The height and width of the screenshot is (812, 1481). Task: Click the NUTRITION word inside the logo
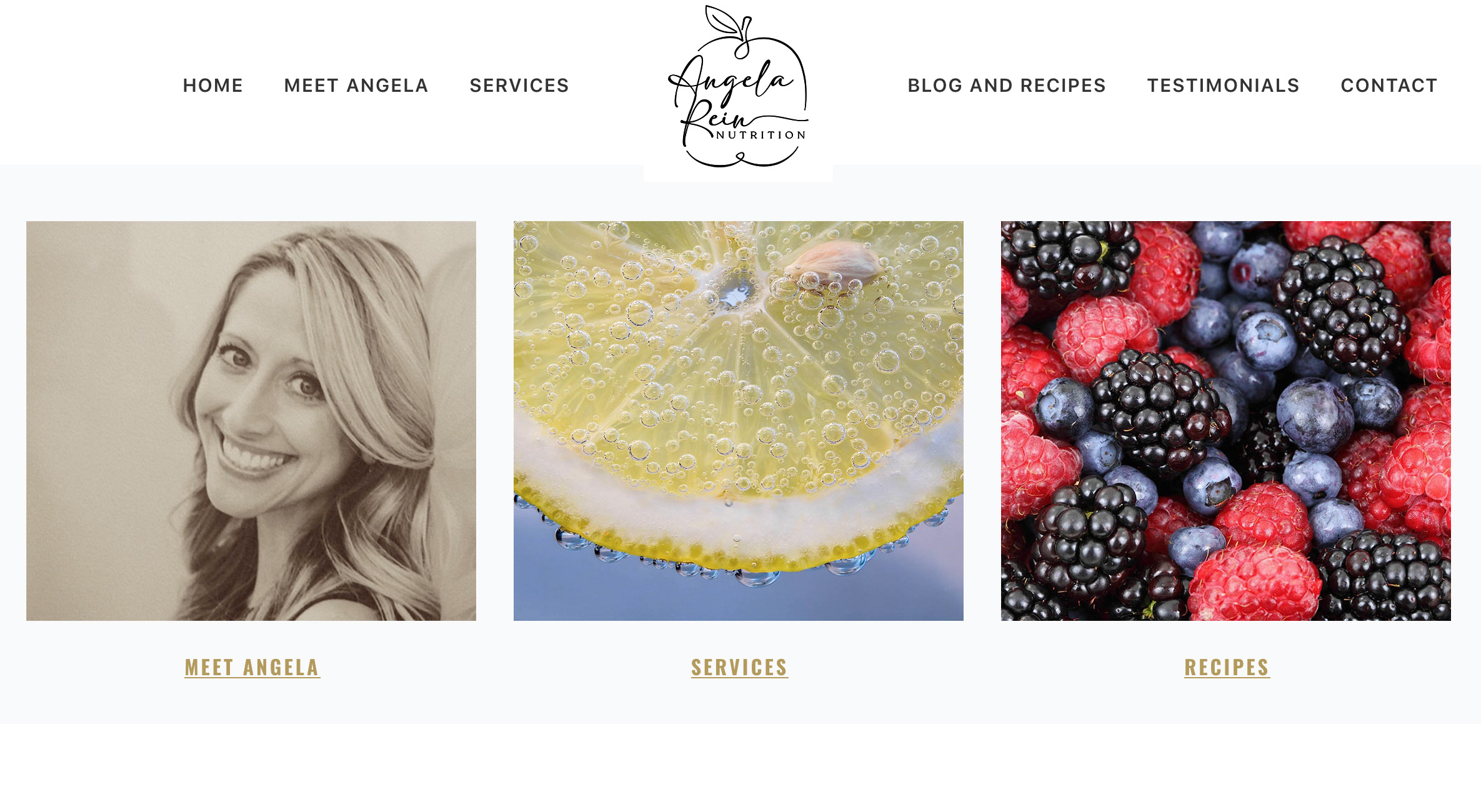(x=760, y=135)
